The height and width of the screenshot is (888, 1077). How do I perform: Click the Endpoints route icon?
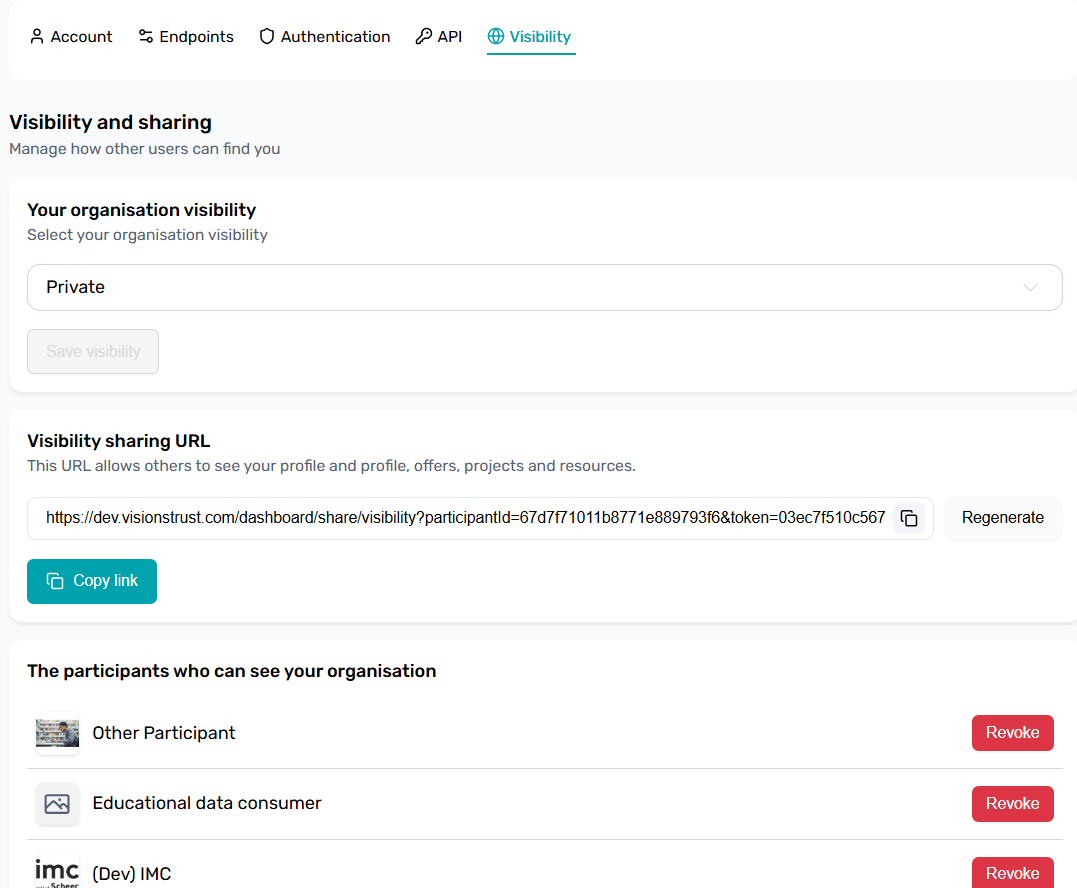click(146, 37)
